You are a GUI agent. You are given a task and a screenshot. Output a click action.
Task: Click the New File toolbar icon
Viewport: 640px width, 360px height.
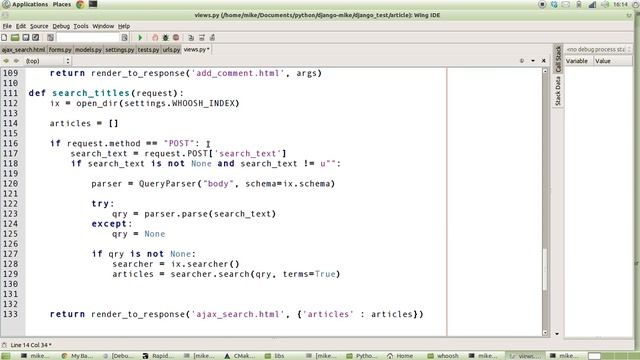point(4,38)
